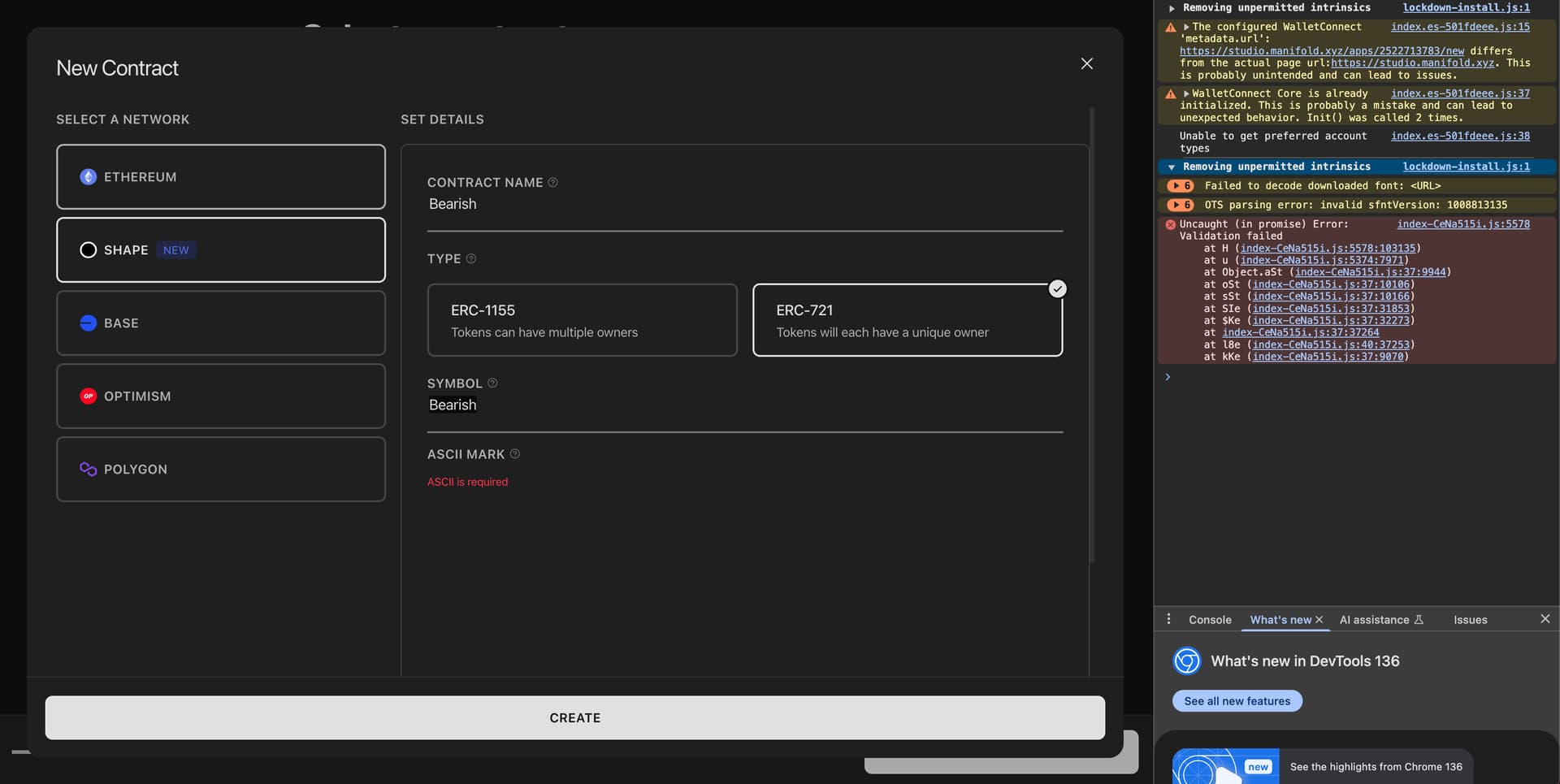Open Type help tooltip icon

point(471,258)
